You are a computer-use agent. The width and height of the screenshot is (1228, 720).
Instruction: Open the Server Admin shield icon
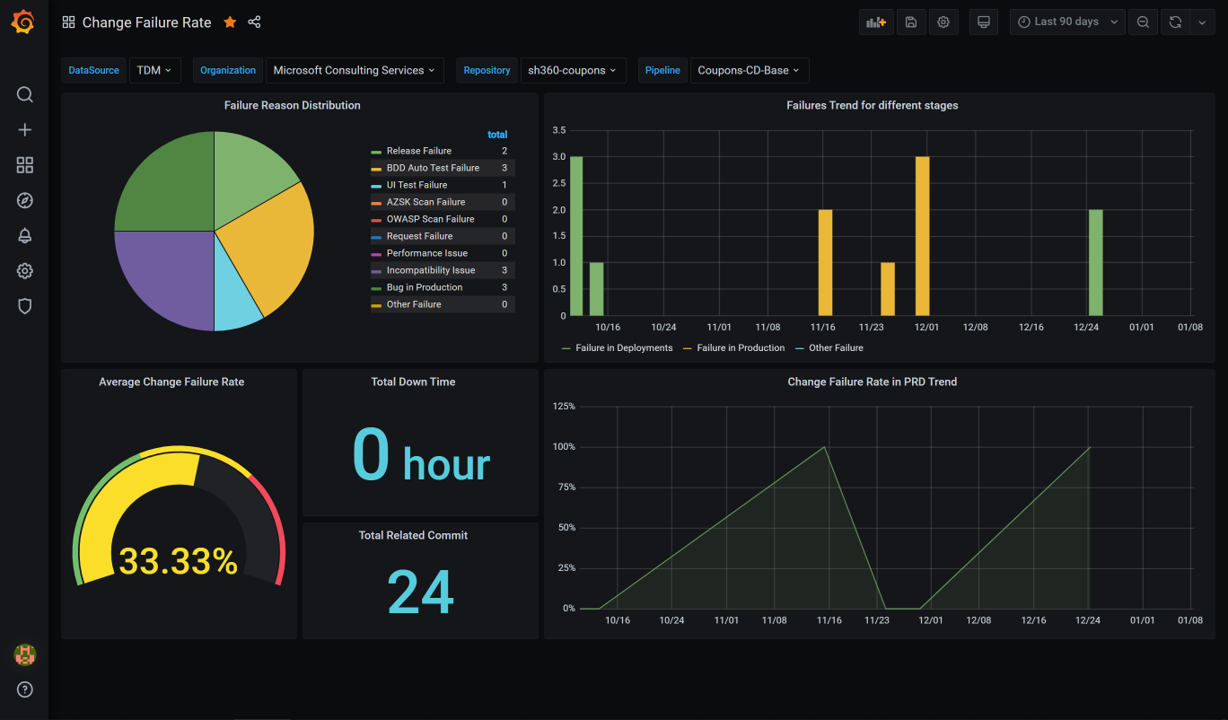[x=25, y=306]
